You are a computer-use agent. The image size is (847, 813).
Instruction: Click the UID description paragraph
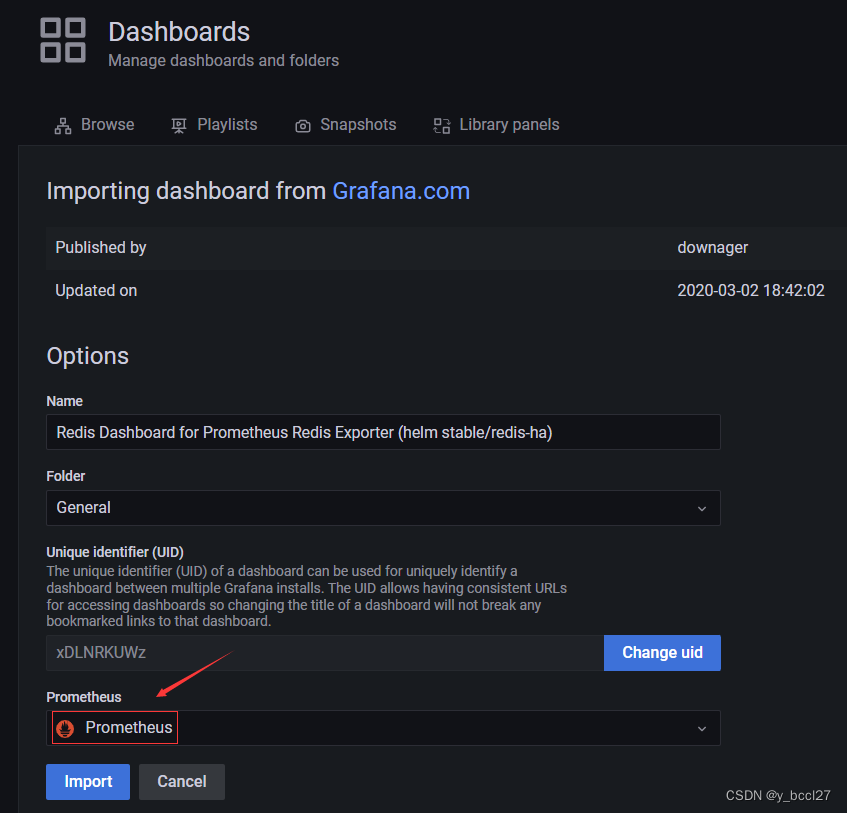tap(307, 596)
